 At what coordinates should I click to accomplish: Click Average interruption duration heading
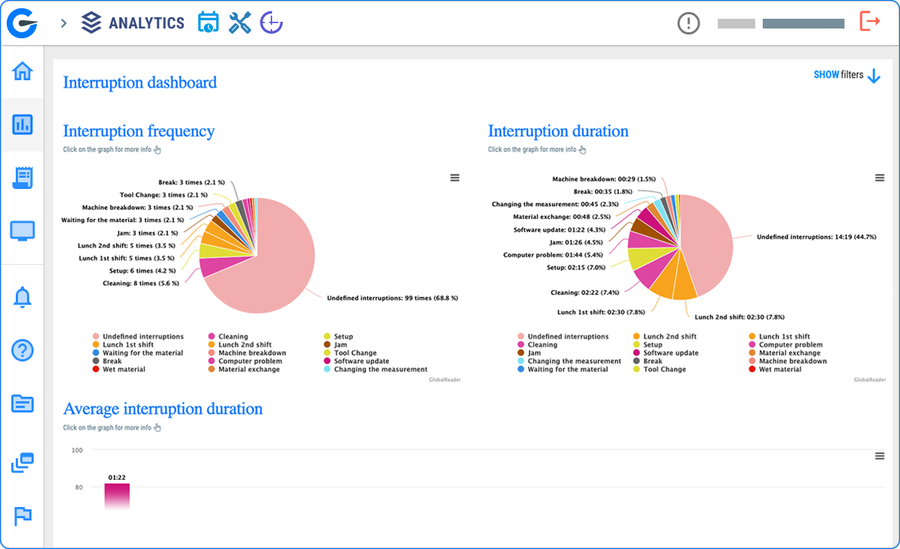click(163, 409)
